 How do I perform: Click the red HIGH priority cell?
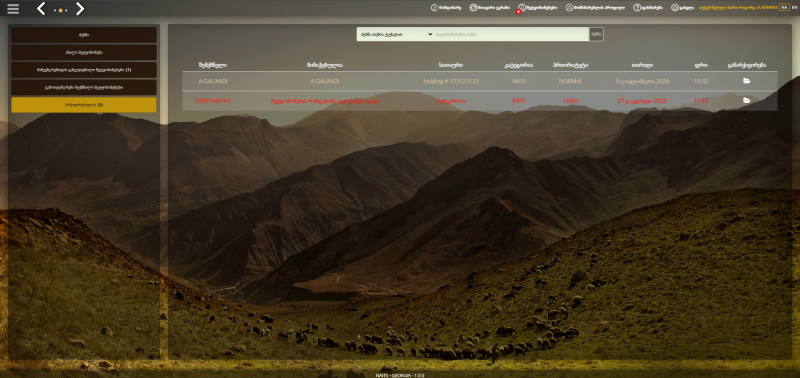tap(570, 101)
